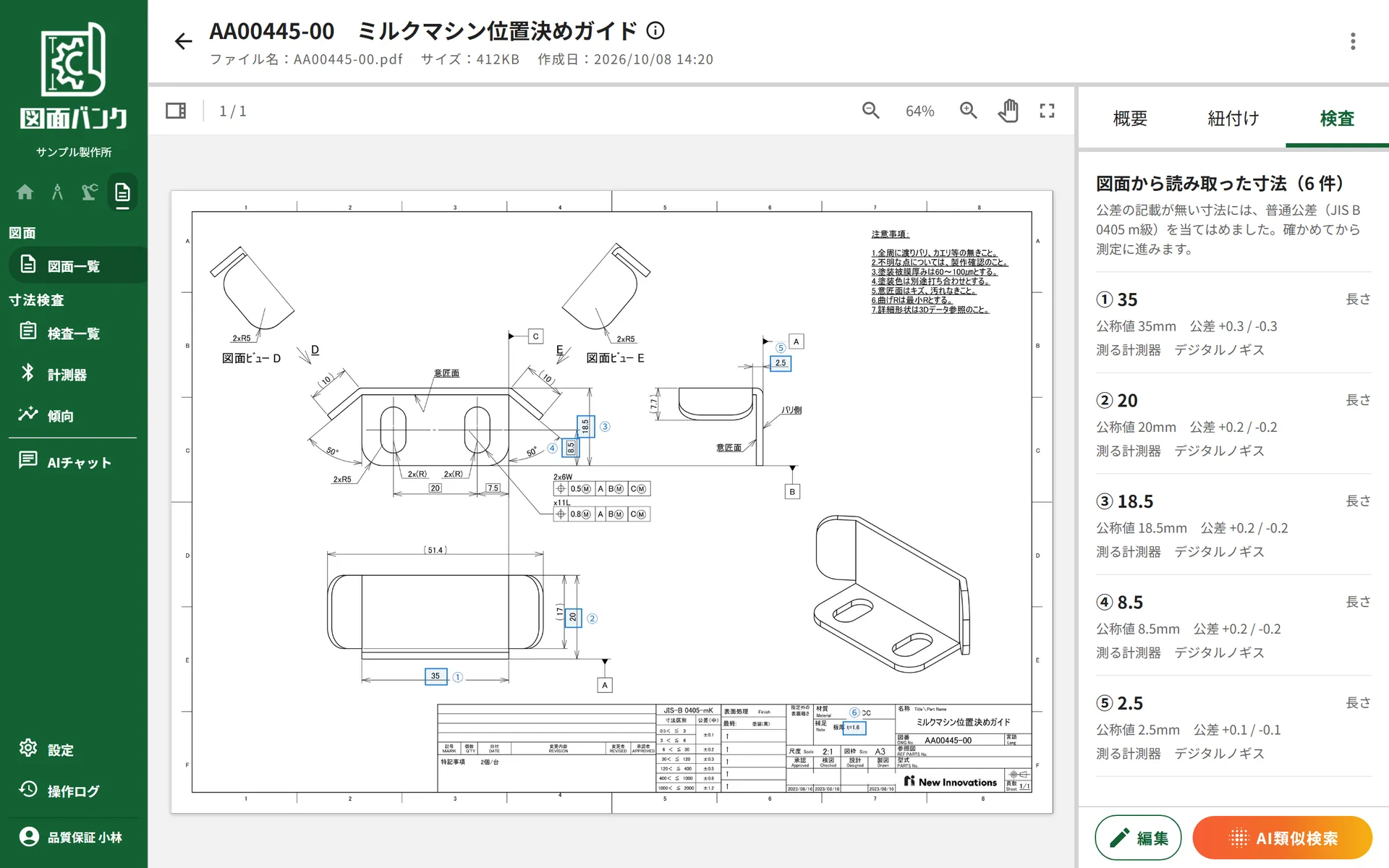The width and height of the screenshot is (1389, 868).
Task: Enter fullscreen view of the drawing
Action: pyautogui.click(x=1047, y=111)
